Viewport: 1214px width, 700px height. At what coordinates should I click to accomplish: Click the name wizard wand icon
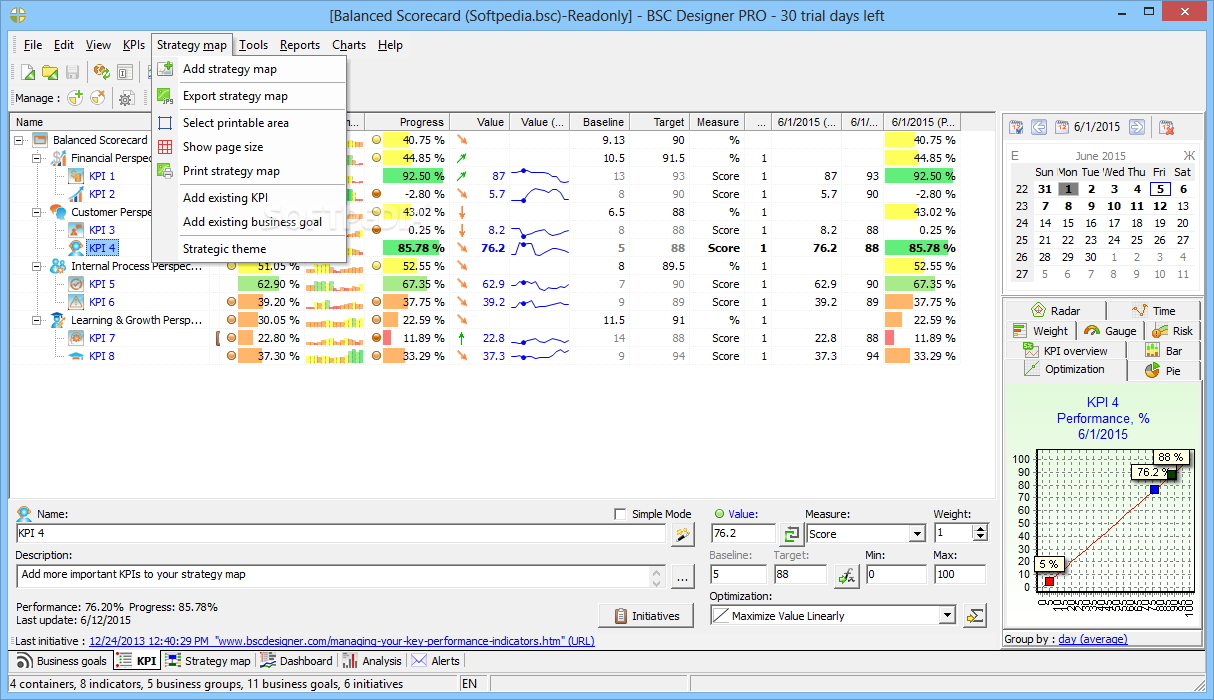pos(682,534)
